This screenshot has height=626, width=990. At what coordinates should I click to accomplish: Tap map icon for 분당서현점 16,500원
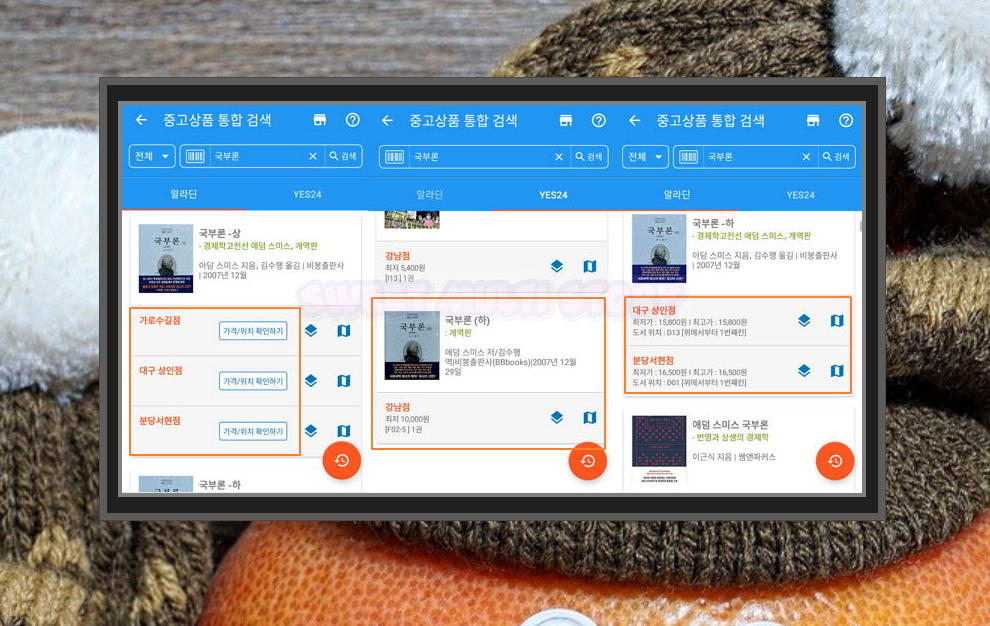click(x=837, y=371)
